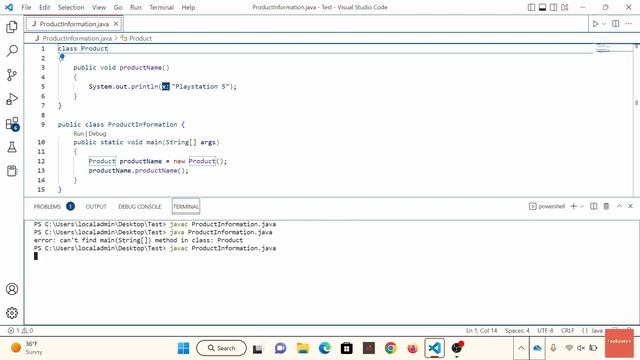Close the ProductInformation.java tab
Viewport: 640px width, 360px height.
[116, 24]
